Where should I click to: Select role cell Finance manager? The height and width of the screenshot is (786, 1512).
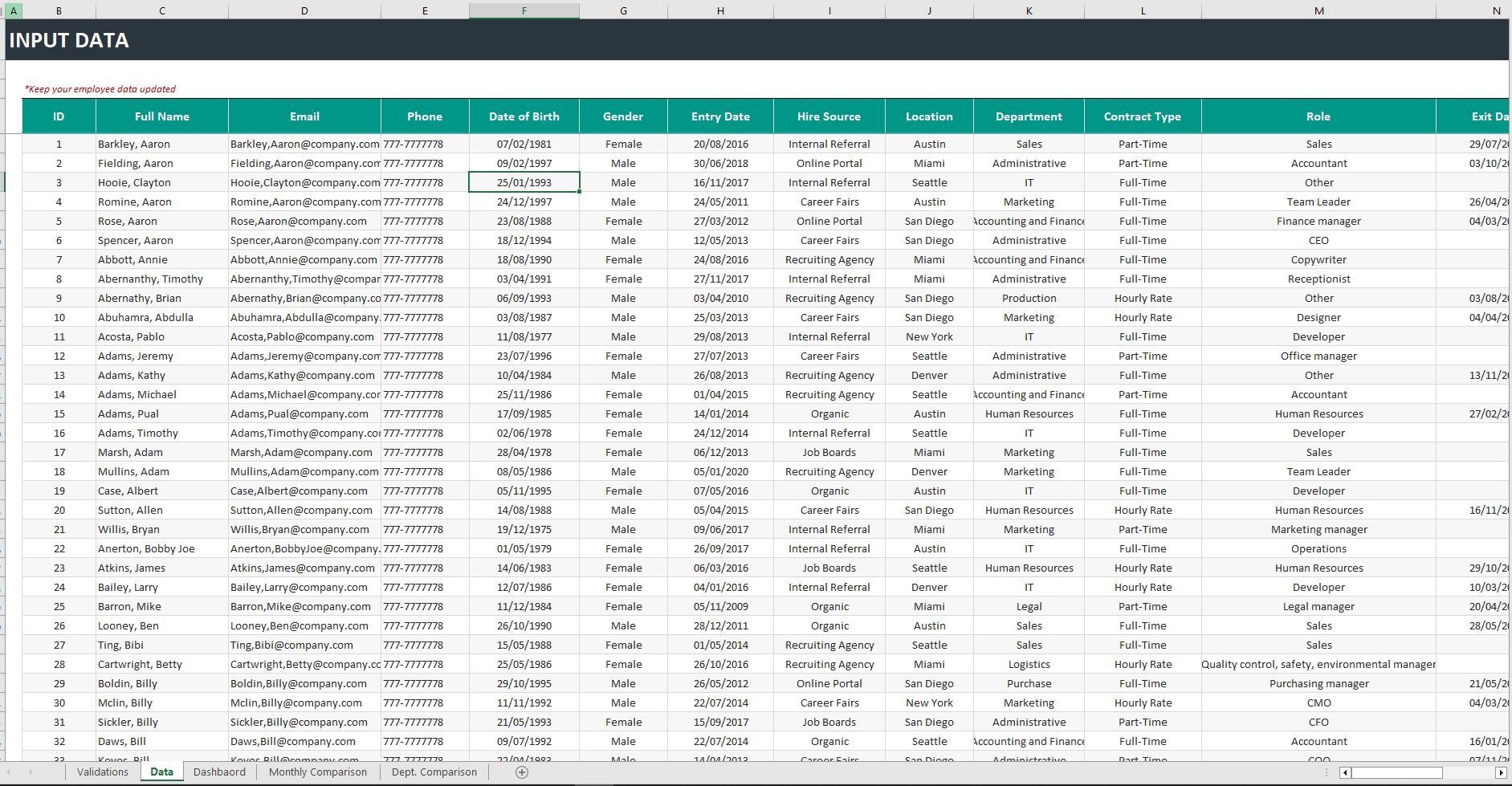coord(1318,221)
